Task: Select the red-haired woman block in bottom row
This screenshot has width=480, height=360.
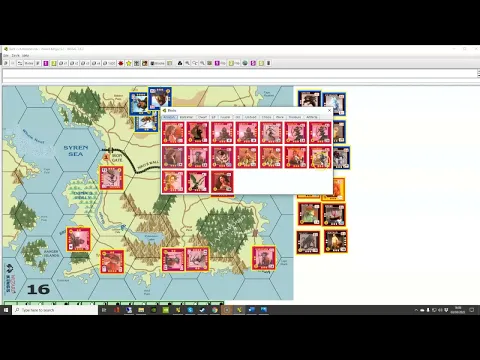Action: coord(173,182)
